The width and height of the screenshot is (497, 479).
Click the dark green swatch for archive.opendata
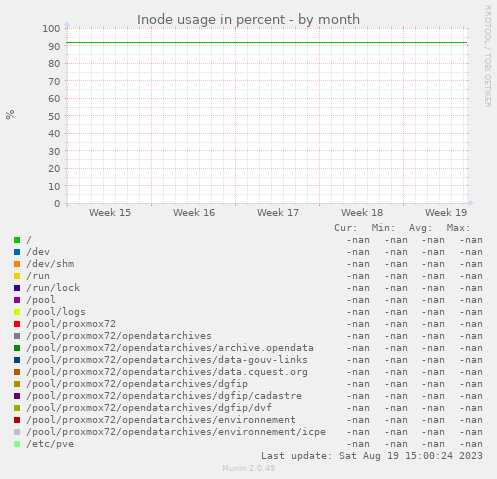(17, 348)
